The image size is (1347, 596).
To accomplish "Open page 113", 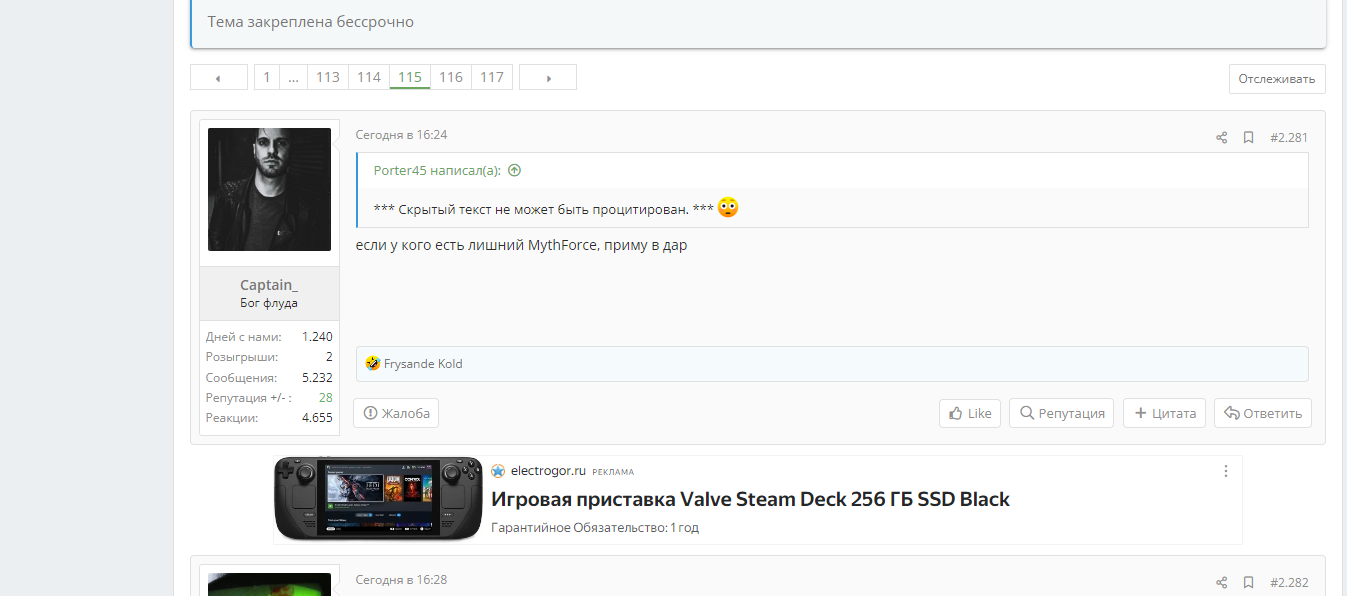I will pos(328,78).
